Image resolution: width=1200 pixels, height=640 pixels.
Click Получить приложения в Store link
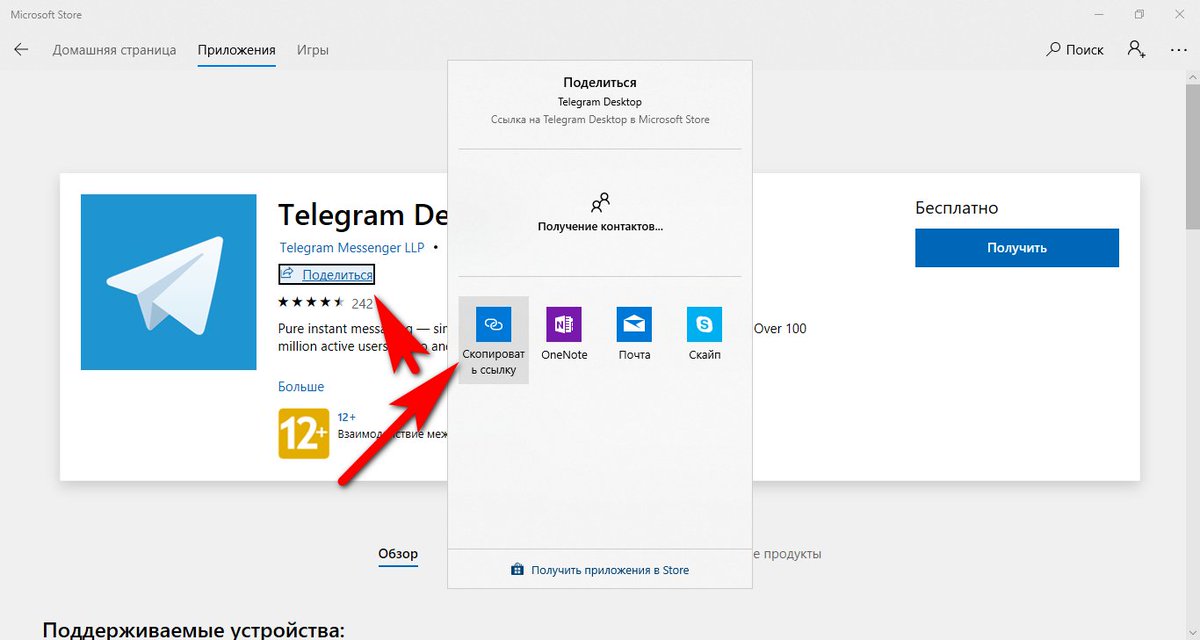(600, 570)
